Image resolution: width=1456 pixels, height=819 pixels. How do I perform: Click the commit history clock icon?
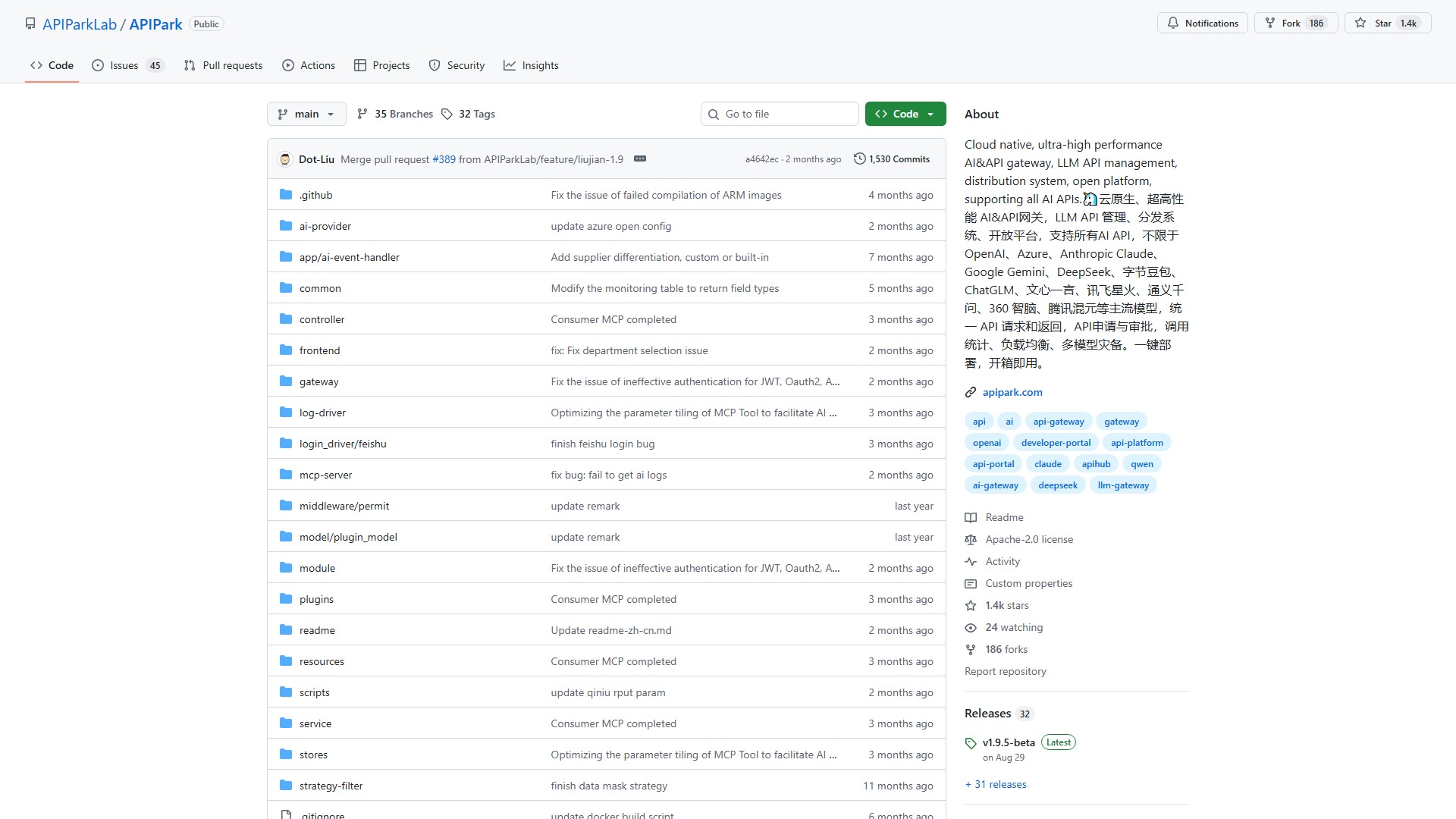click(859, 158)
